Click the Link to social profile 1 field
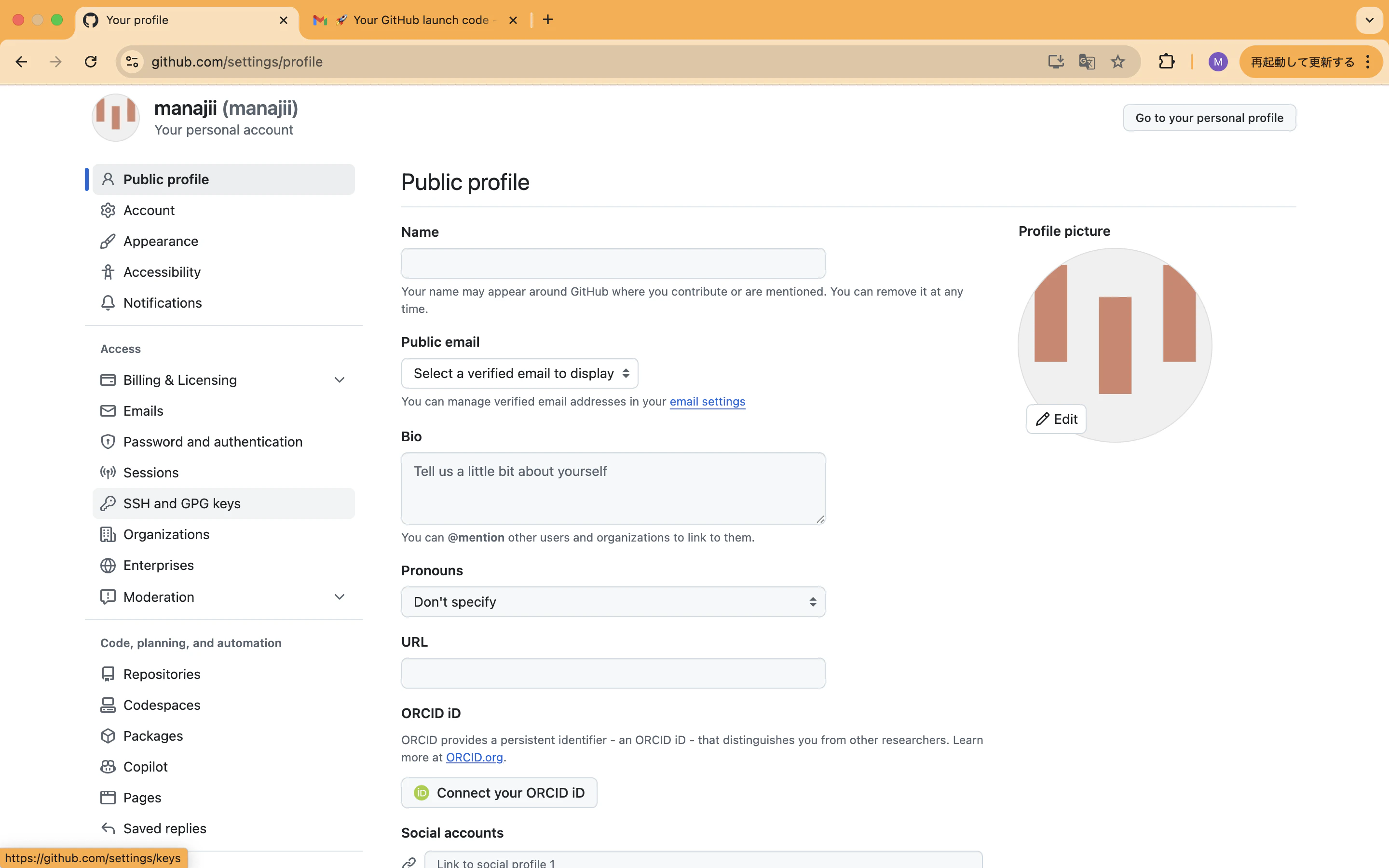The width and height of the screenshot is (1389, 868). [703, 860]
